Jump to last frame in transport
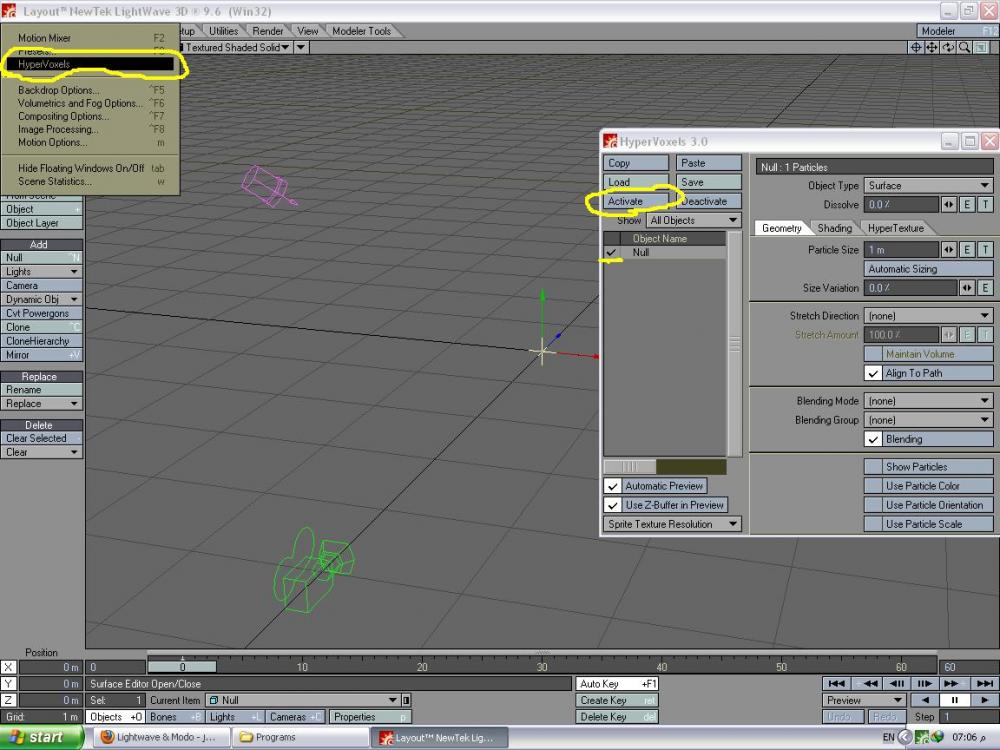Image resolution: width=1000 pixels, height=750 pixels. click(x=983, y=683)
